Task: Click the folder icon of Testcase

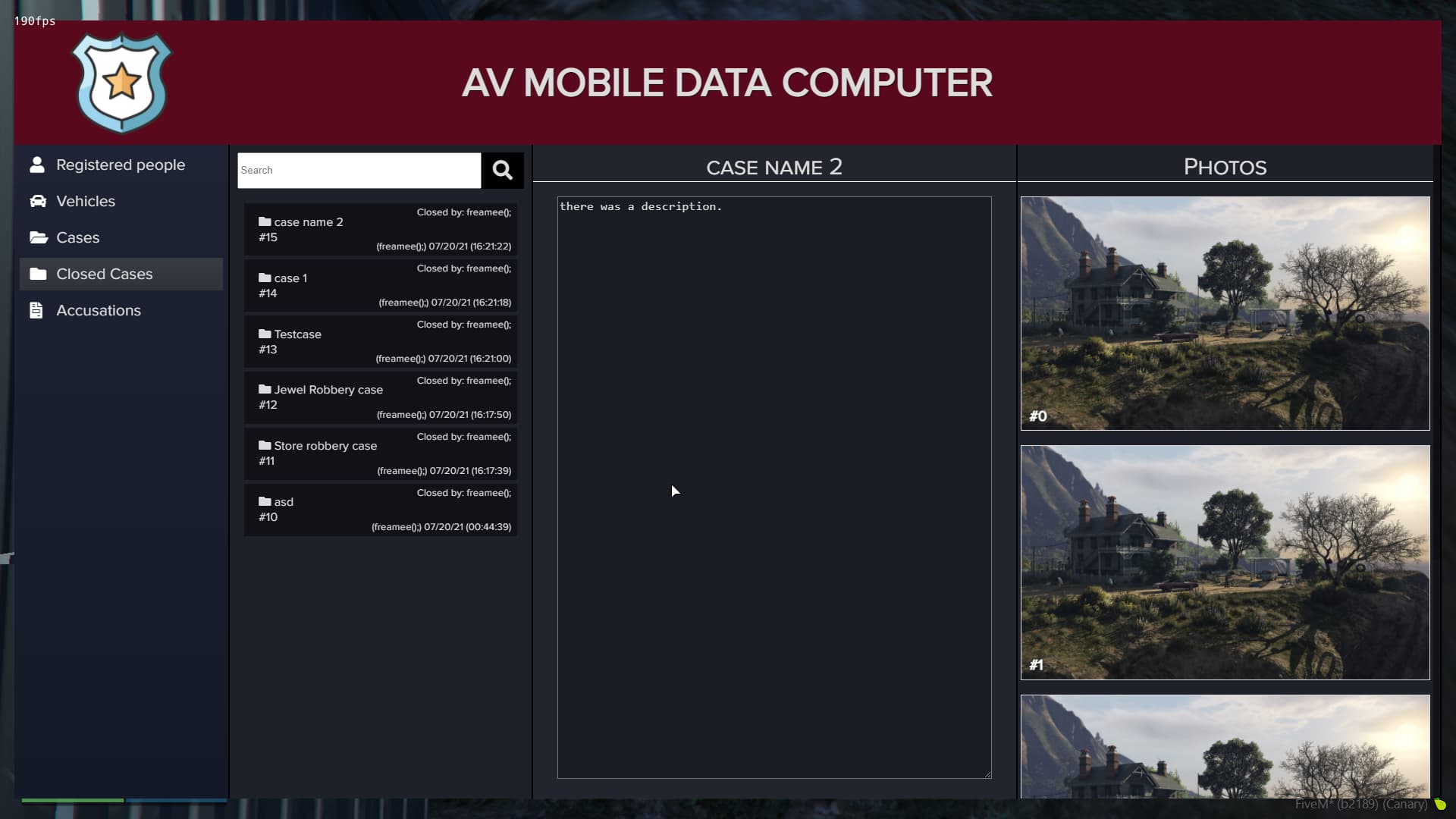Action: pos(265,334)
